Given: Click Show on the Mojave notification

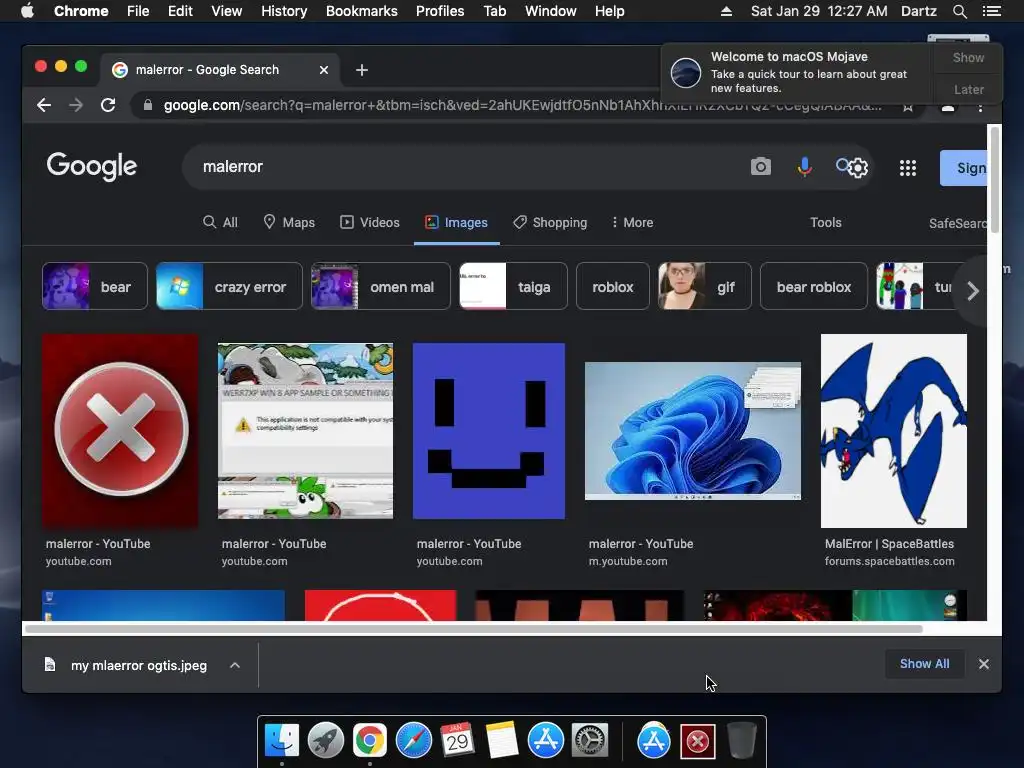Looking at the screenshot, I should coord(968,57).
